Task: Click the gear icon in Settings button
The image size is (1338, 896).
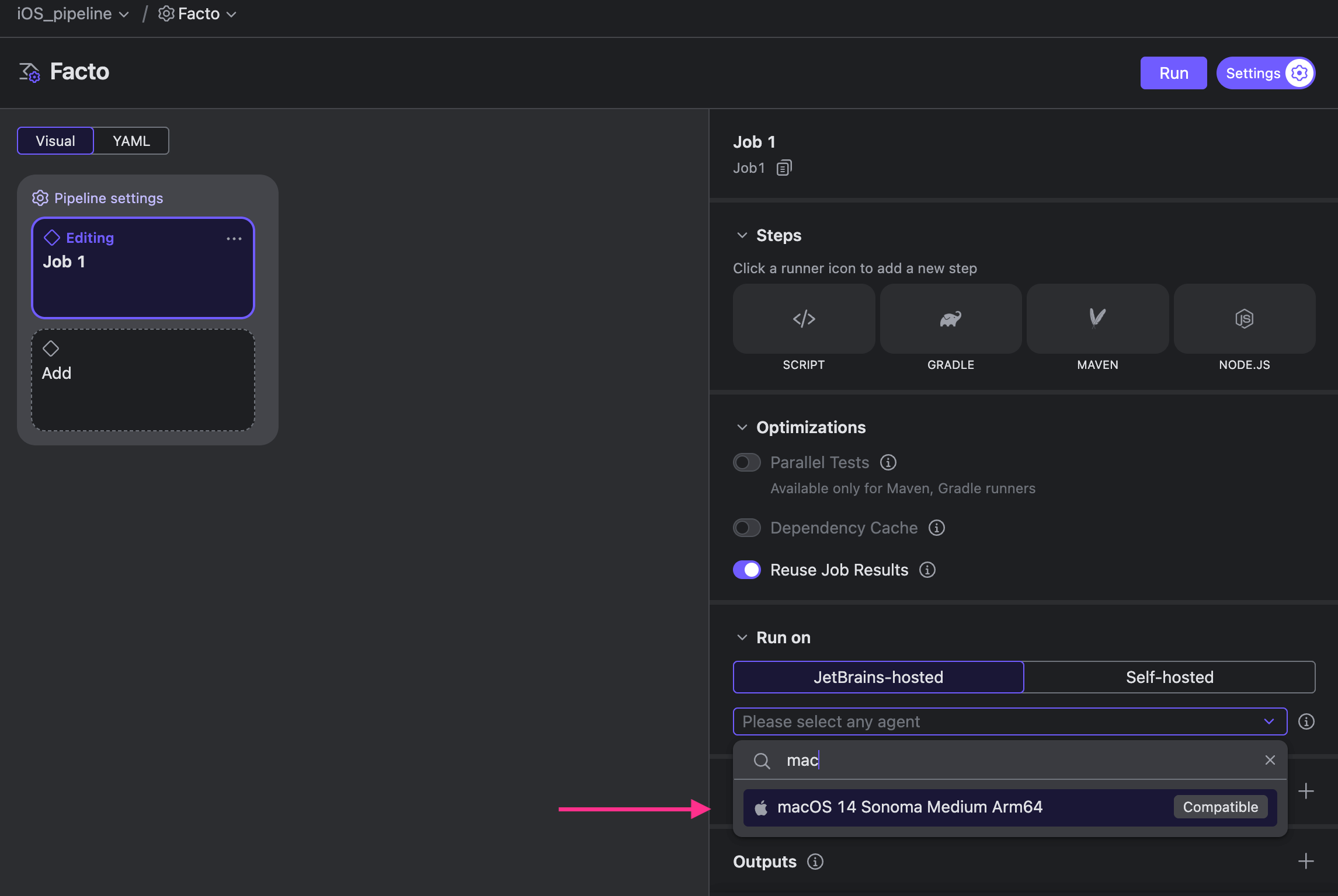Action: [x=1299, y=73]
